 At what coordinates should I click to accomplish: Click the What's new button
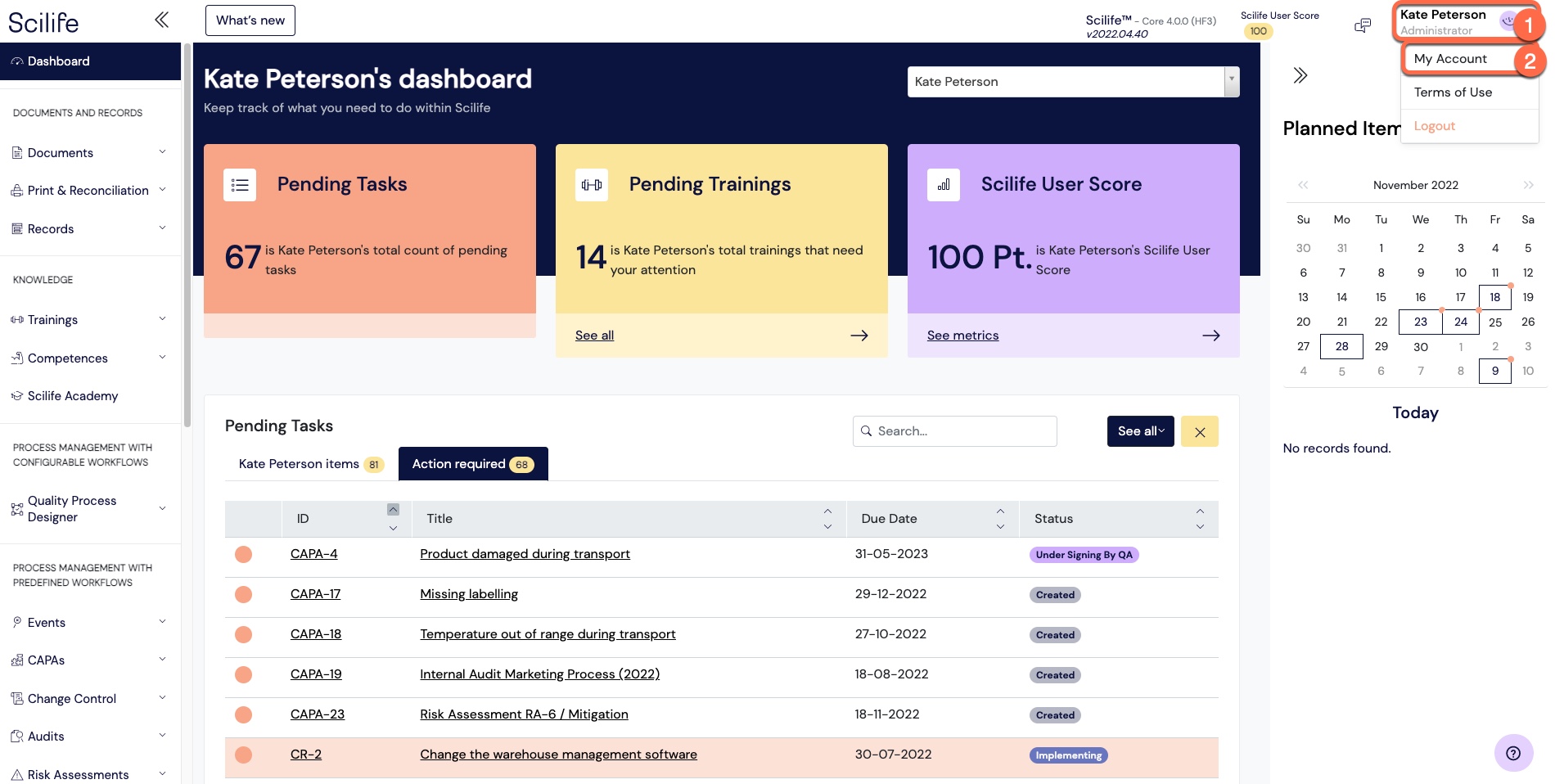(250, 20)
